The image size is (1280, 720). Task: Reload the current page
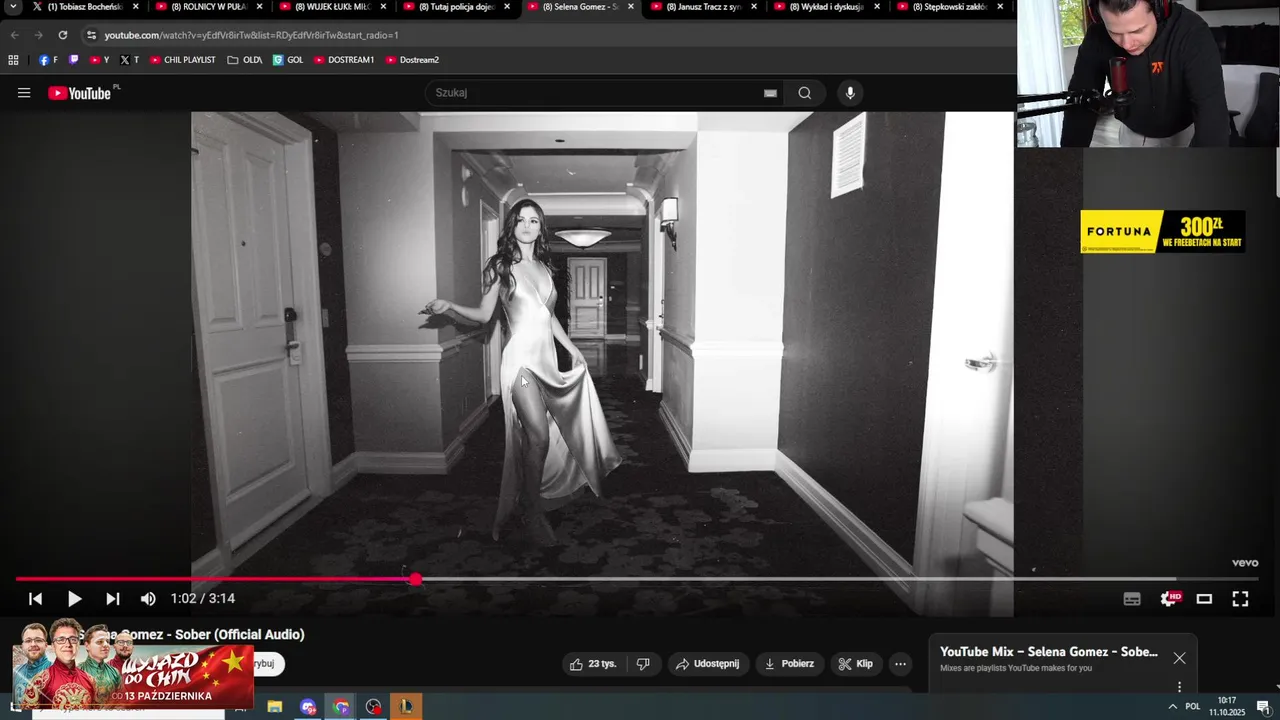coord(62,35)
